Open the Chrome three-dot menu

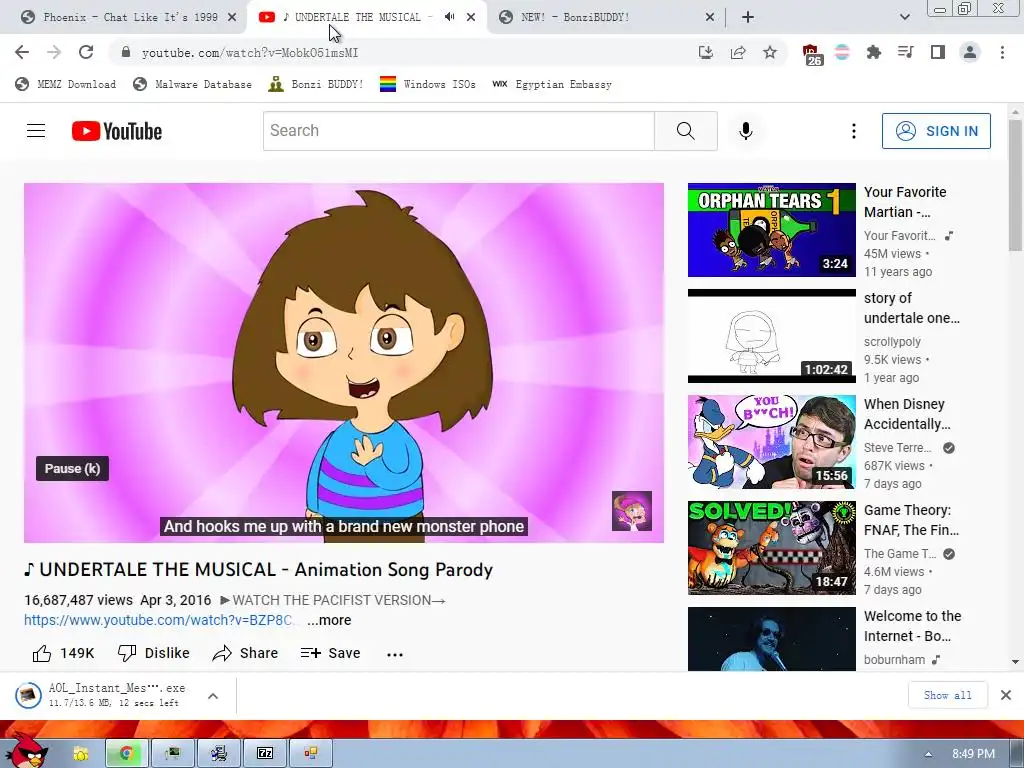coord(1002,52)
